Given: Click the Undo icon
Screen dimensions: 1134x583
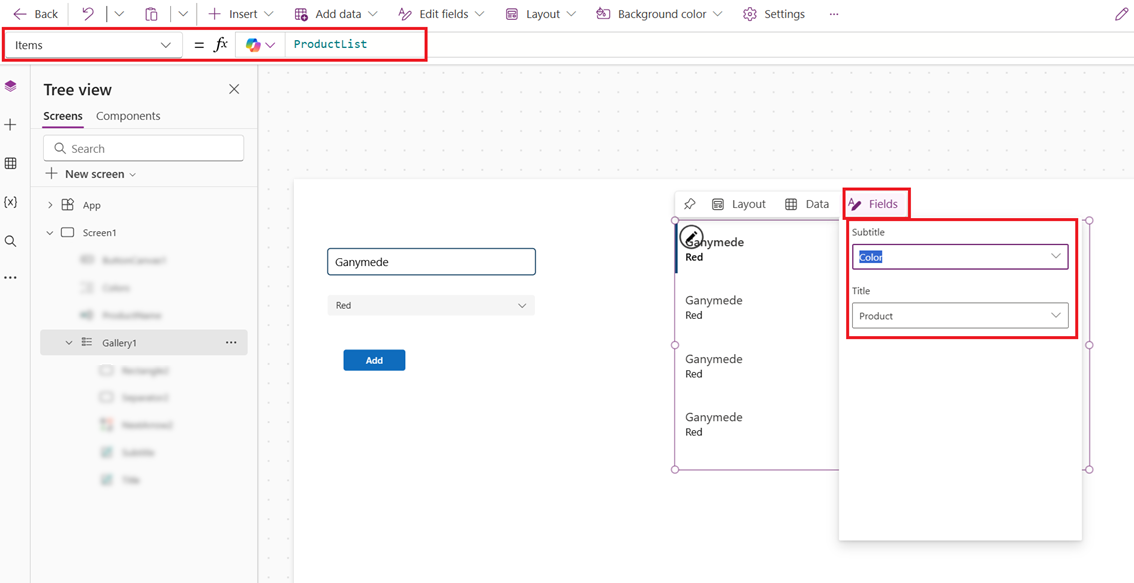Looking at the screenshot, I should click(x=88, y=14).
